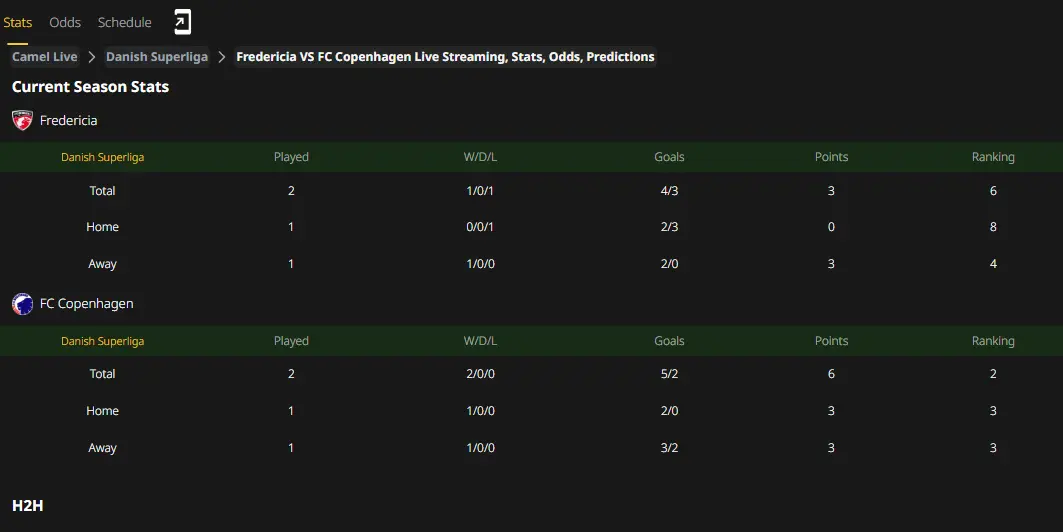
Task: Click the H2H section heading
Action: click(x=28, y=506)
